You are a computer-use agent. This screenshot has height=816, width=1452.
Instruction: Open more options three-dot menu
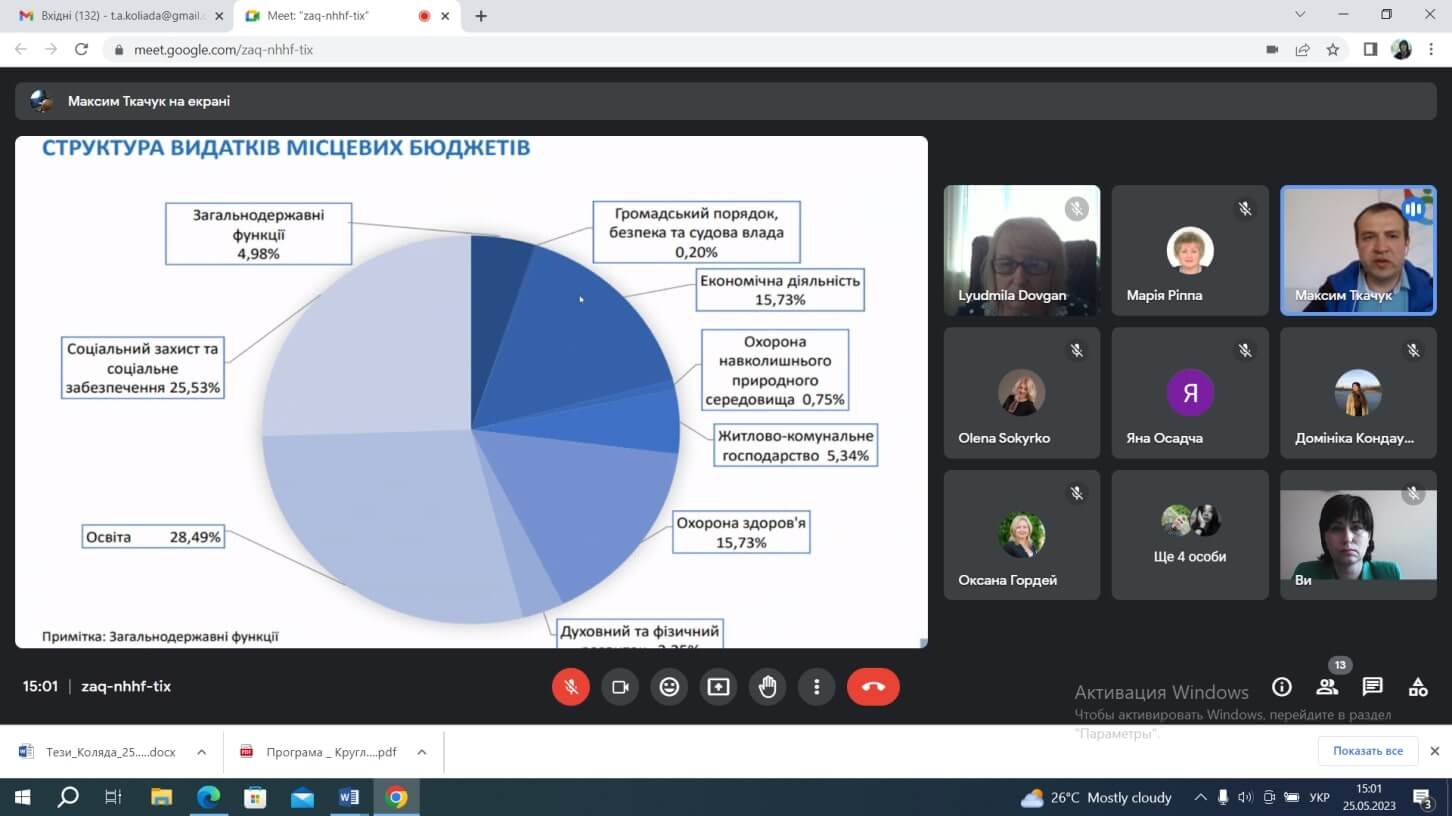(x=816, y=687)
